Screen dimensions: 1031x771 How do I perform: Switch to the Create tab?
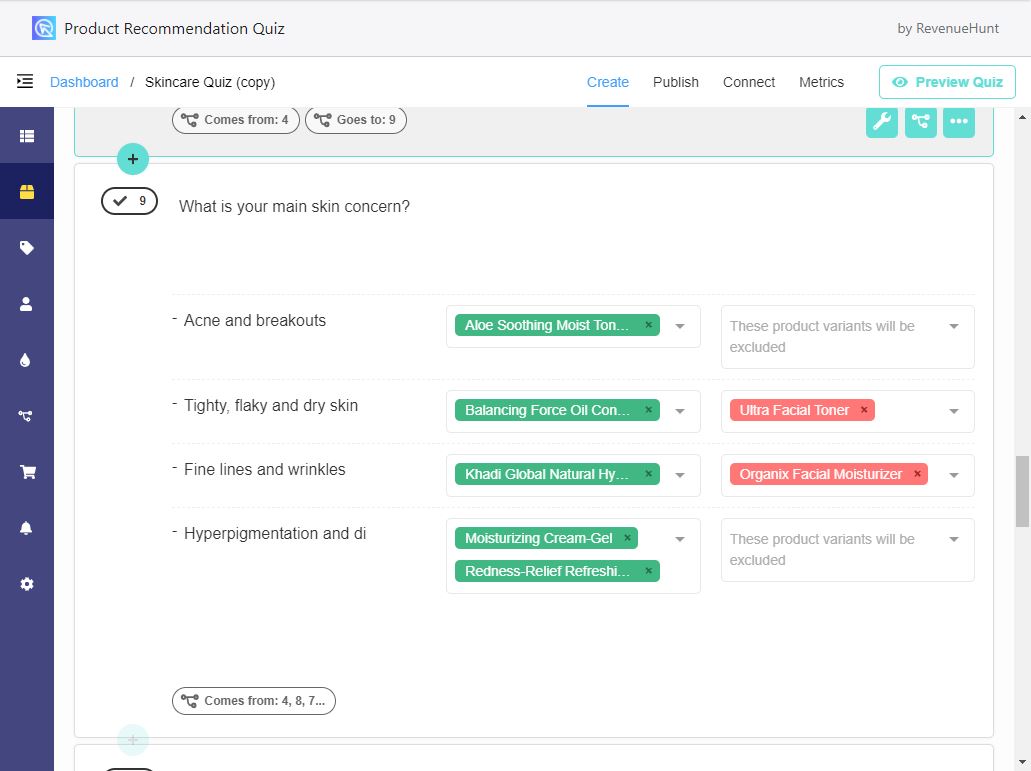pos(608,82)
